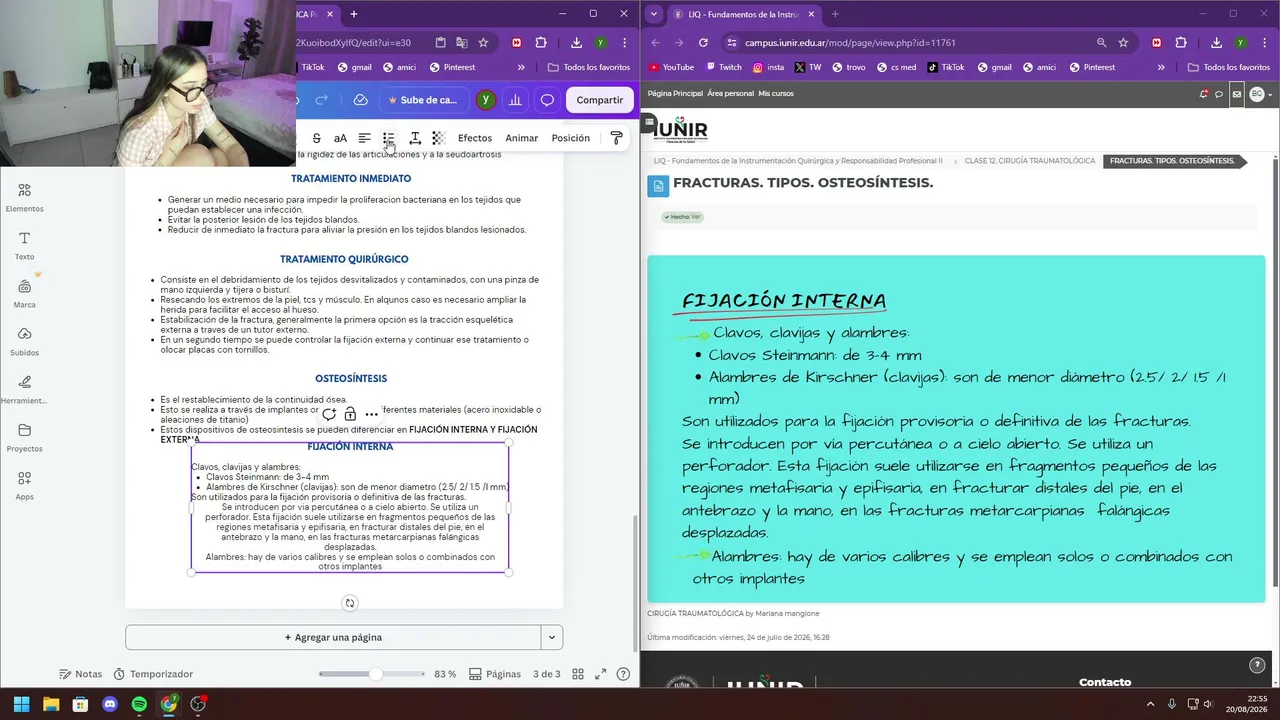Click the 83 % zoom value
This screenshot has height=720, width=1280.
coord(445,674)
